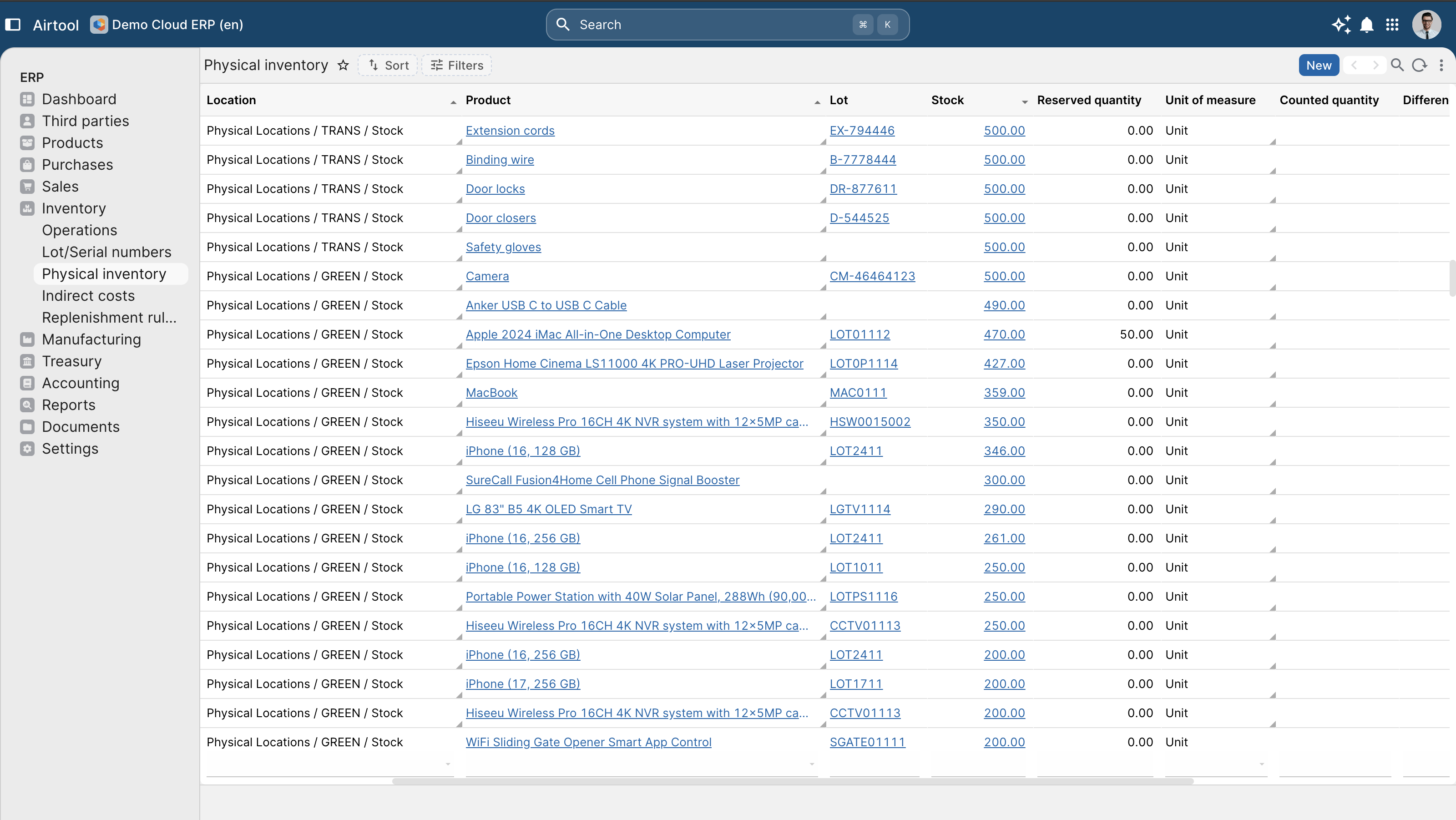Click the Lot column header

coord(839,100)
